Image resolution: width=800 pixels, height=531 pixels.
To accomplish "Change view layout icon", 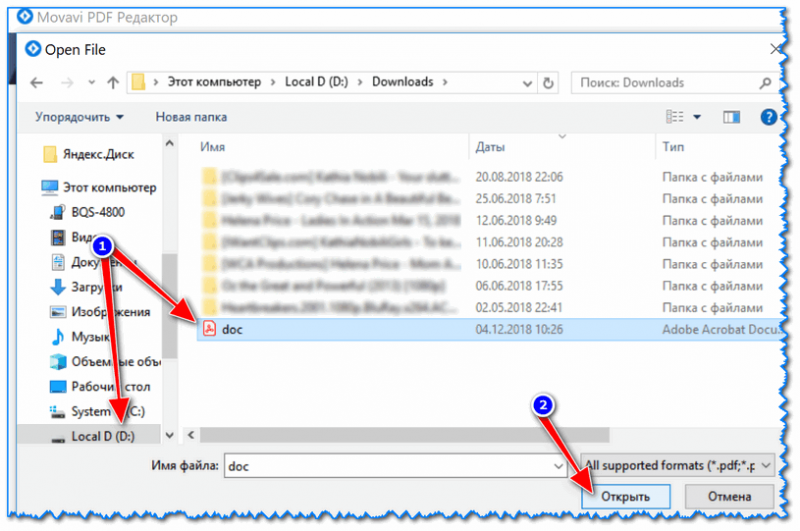I will (x=674, y=117).
